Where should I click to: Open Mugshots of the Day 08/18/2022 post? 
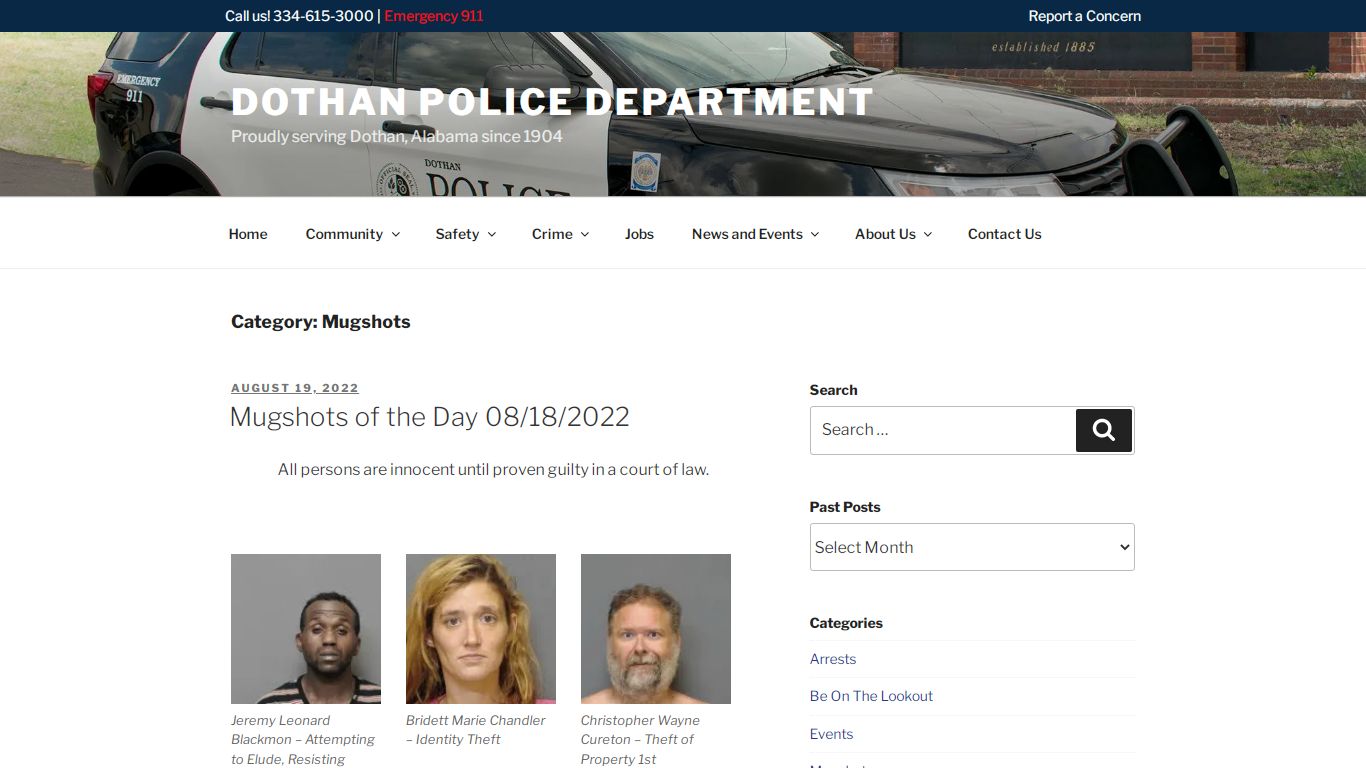430,417
